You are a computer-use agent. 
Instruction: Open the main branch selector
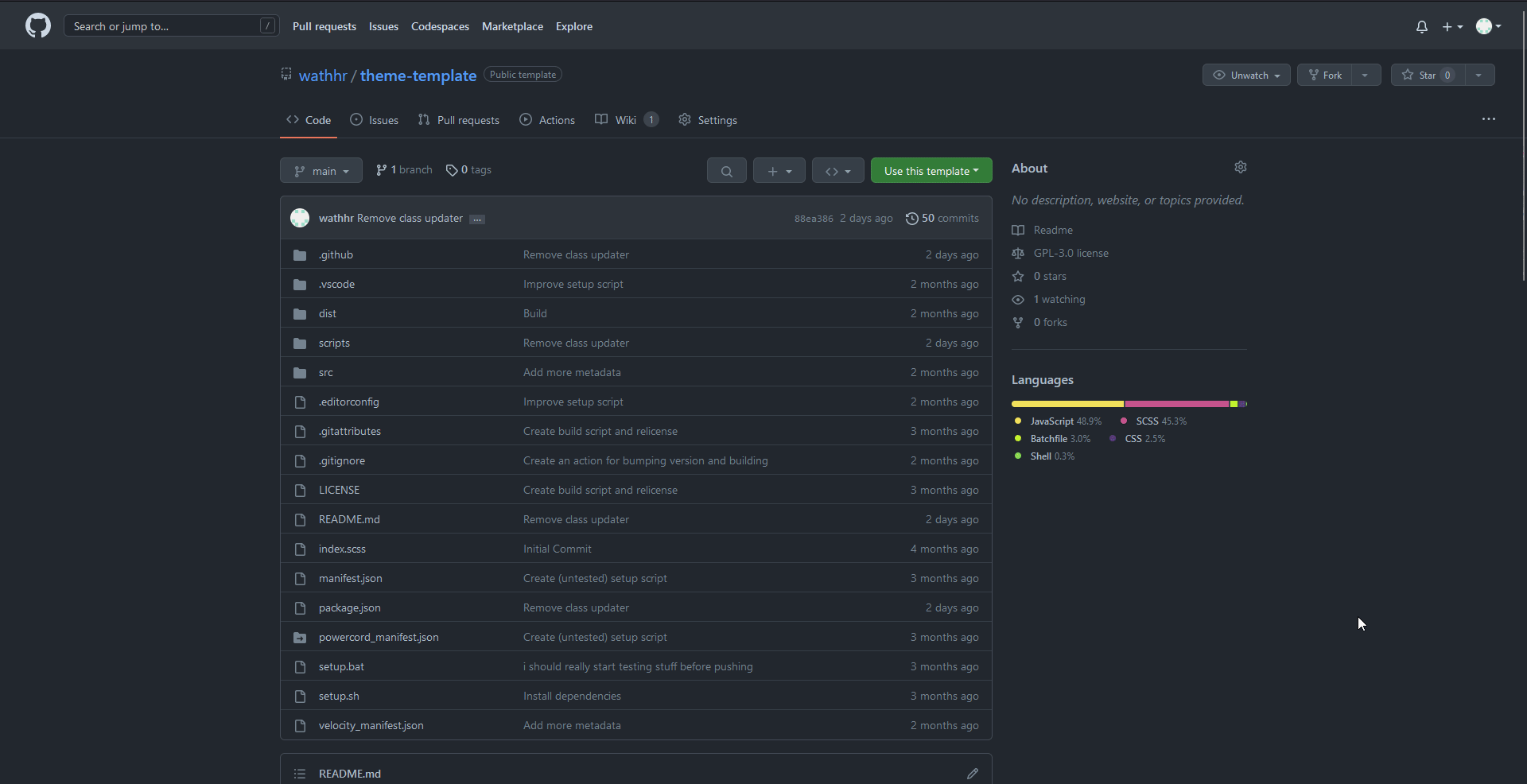pyautogui.click(x=321, y=170)
